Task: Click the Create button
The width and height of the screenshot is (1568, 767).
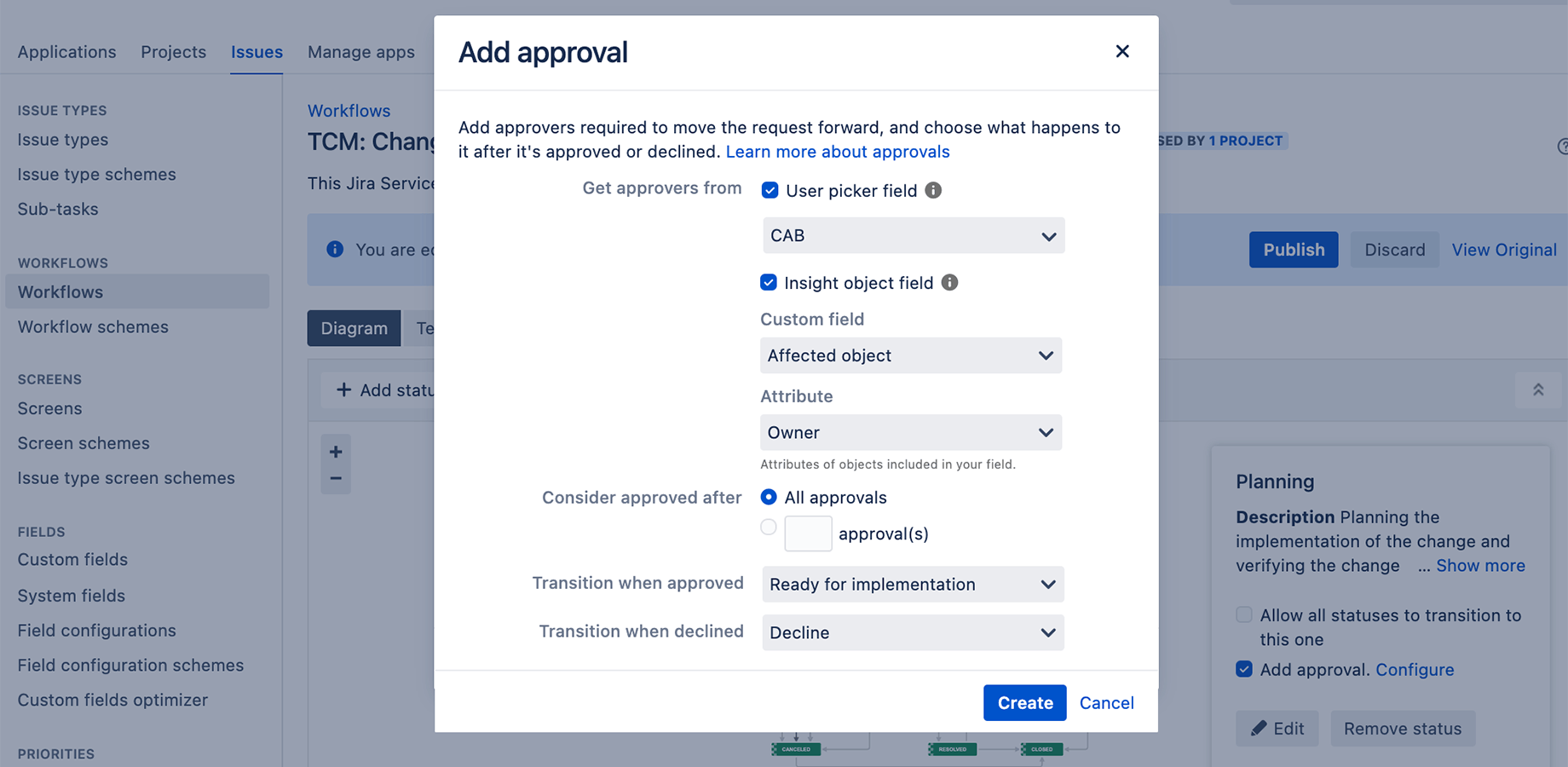Action: click(1025, 703)
